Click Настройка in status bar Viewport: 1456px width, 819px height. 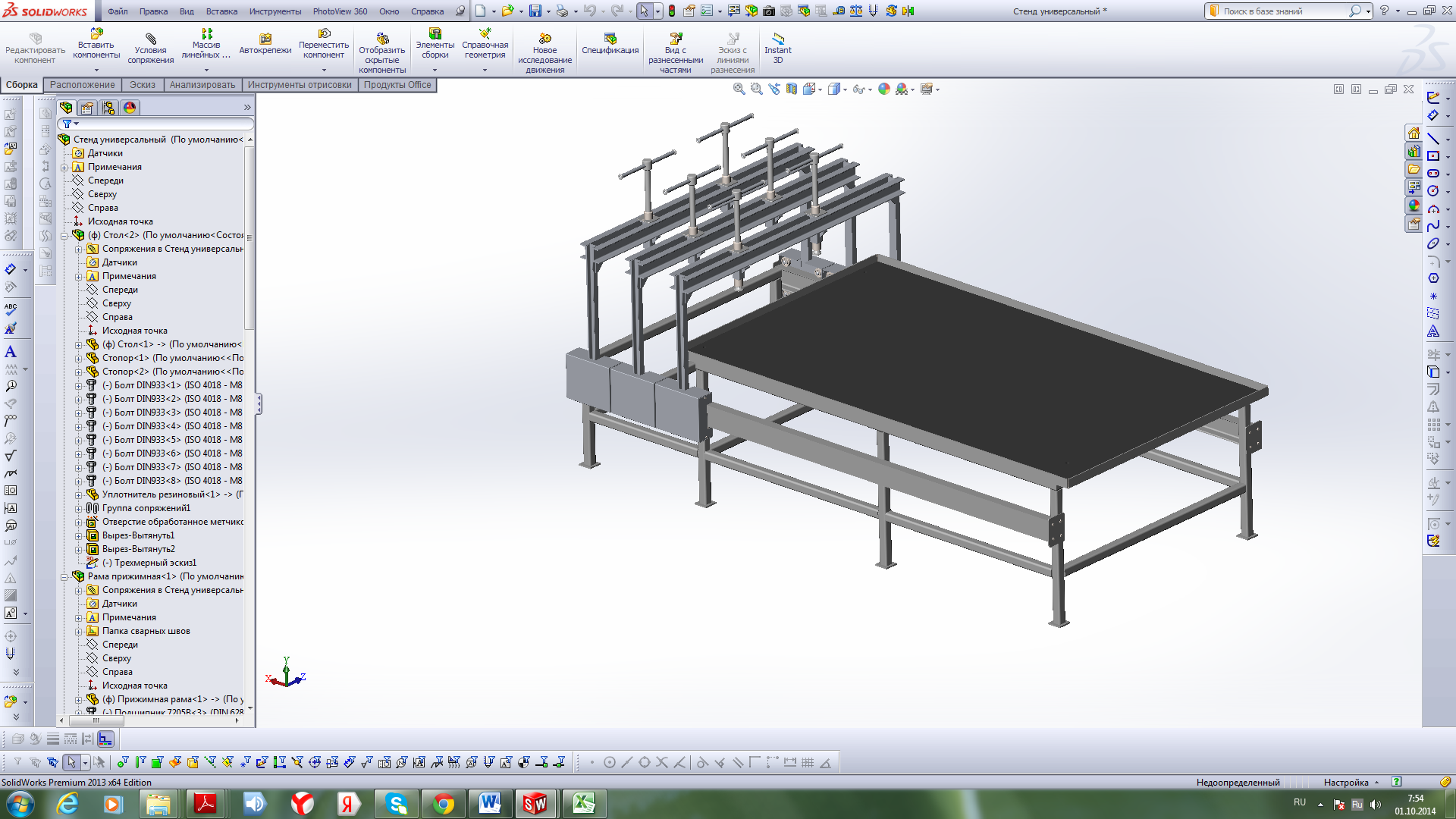(1345, 782)
